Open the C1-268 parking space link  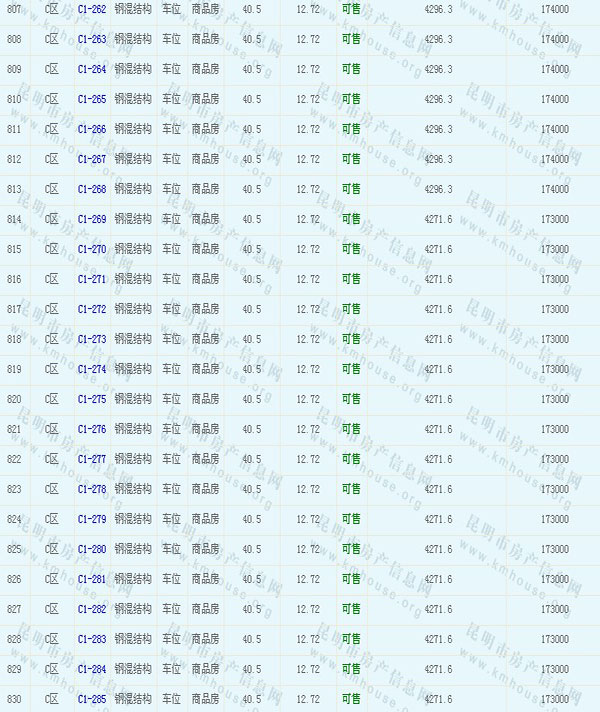(x=91, y=190)
